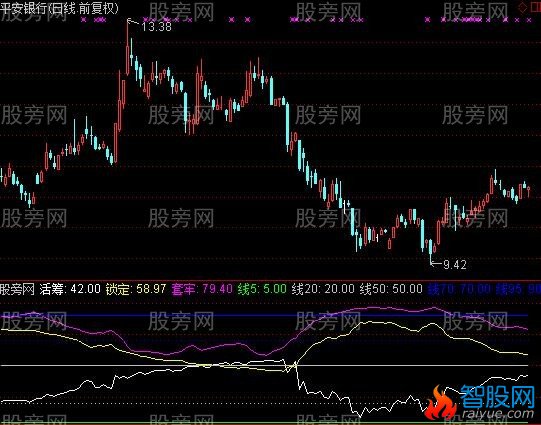The image size is (541, 425).
Task: Click the 活筹: 42.00 indicator value
Action: point(70,289)
